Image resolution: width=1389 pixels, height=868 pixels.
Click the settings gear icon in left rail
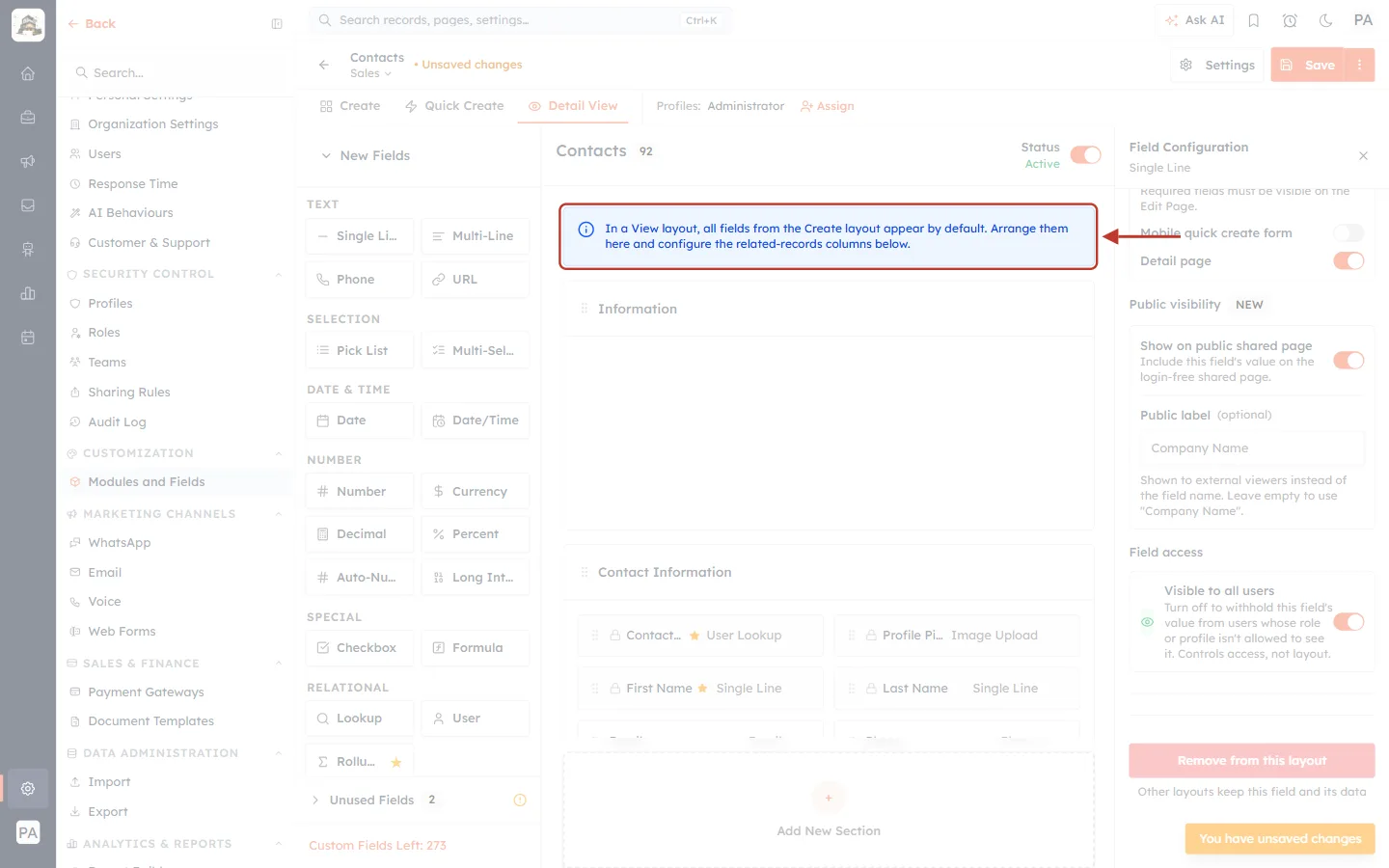(28, 788)
